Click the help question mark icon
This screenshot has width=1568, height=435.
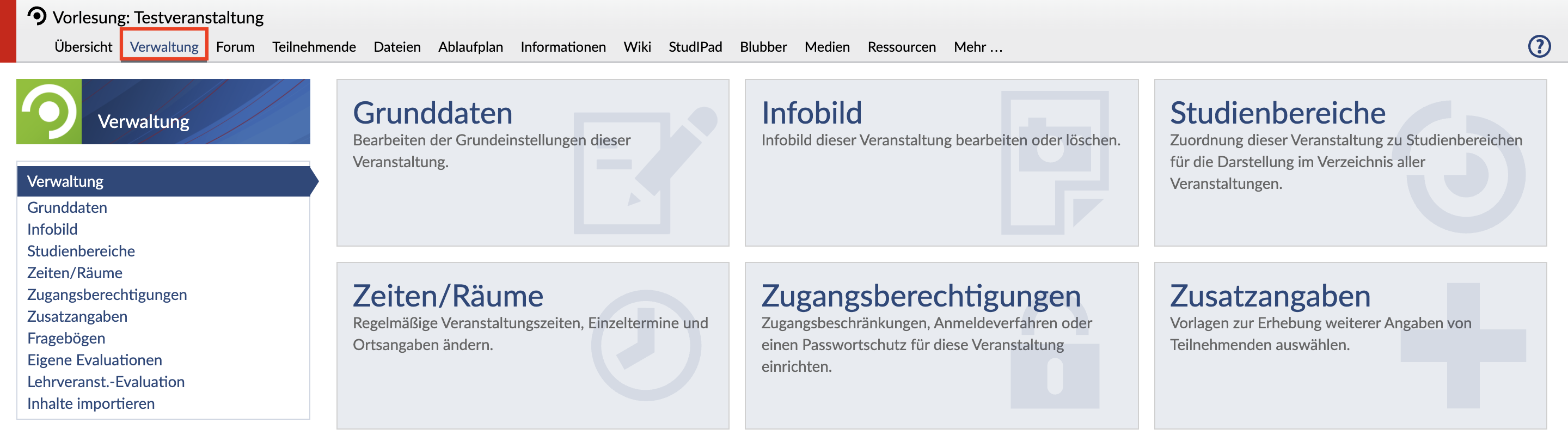coord(1539,46)
